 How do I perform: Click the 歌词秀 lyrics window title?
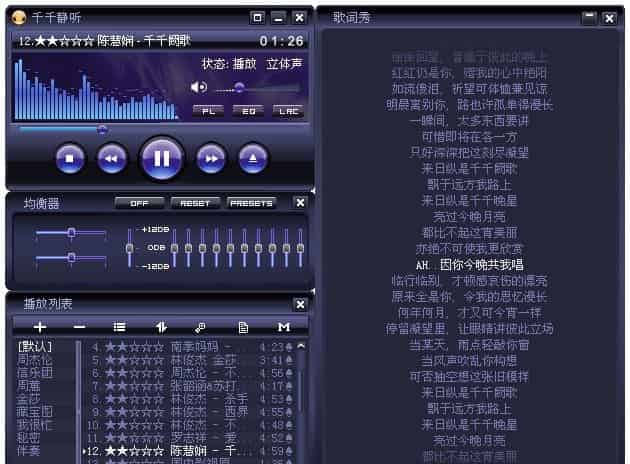351,18
